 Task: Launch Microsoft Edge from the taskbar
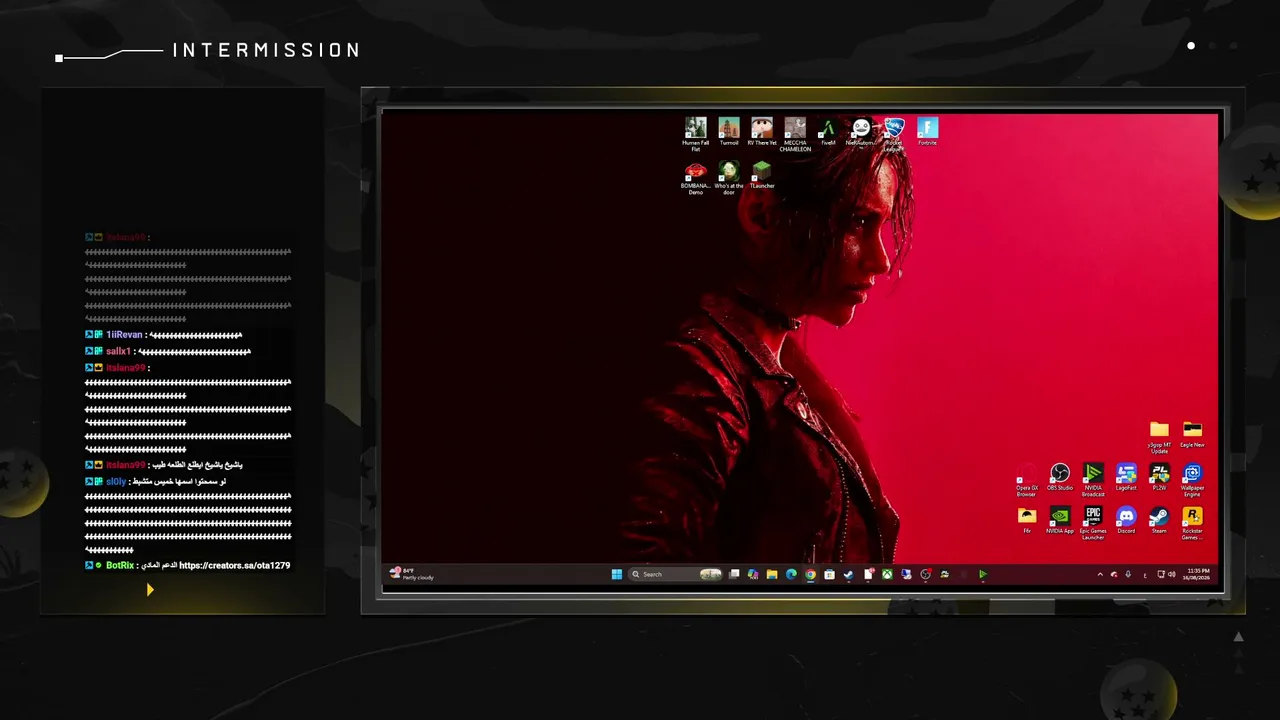791,574
